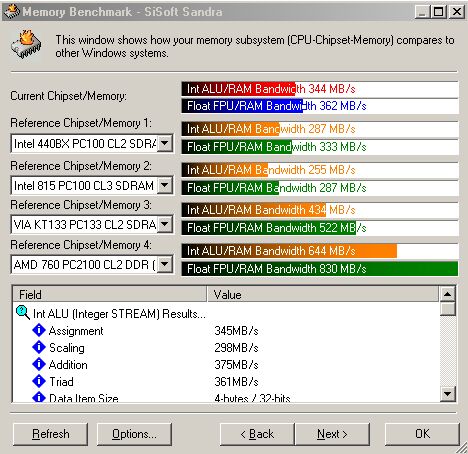This screenshot has width=468, height=454.
Task: Click the Sandra app icon in title bar
Action: pyautogui.click(x=12, y=11)
